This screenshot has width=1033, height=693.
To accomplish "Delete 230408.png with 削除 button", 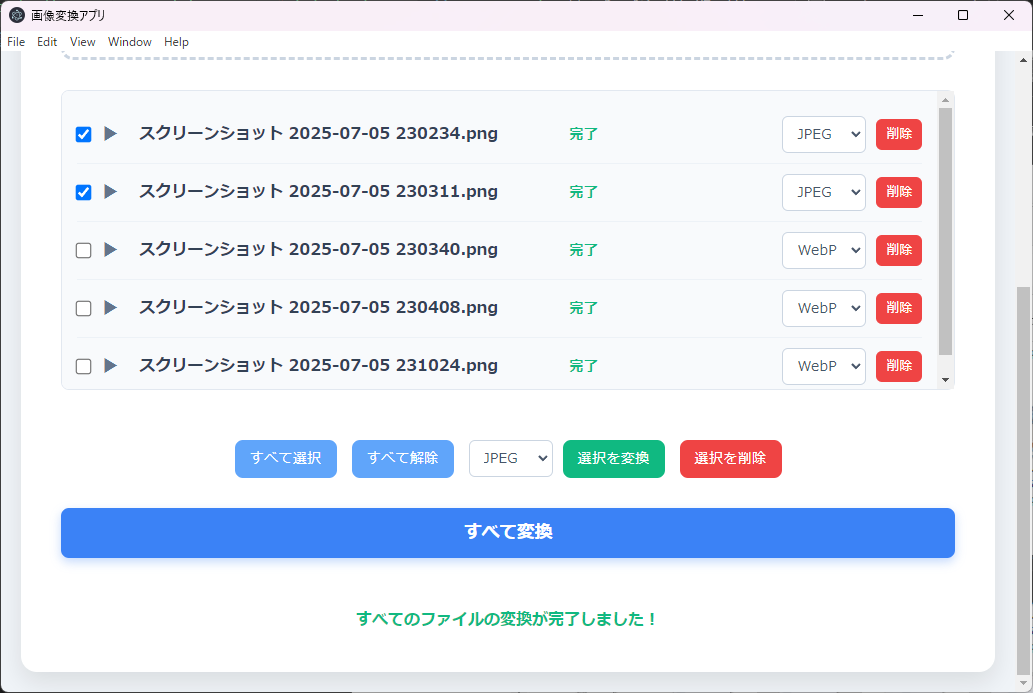I will point(899,308).
